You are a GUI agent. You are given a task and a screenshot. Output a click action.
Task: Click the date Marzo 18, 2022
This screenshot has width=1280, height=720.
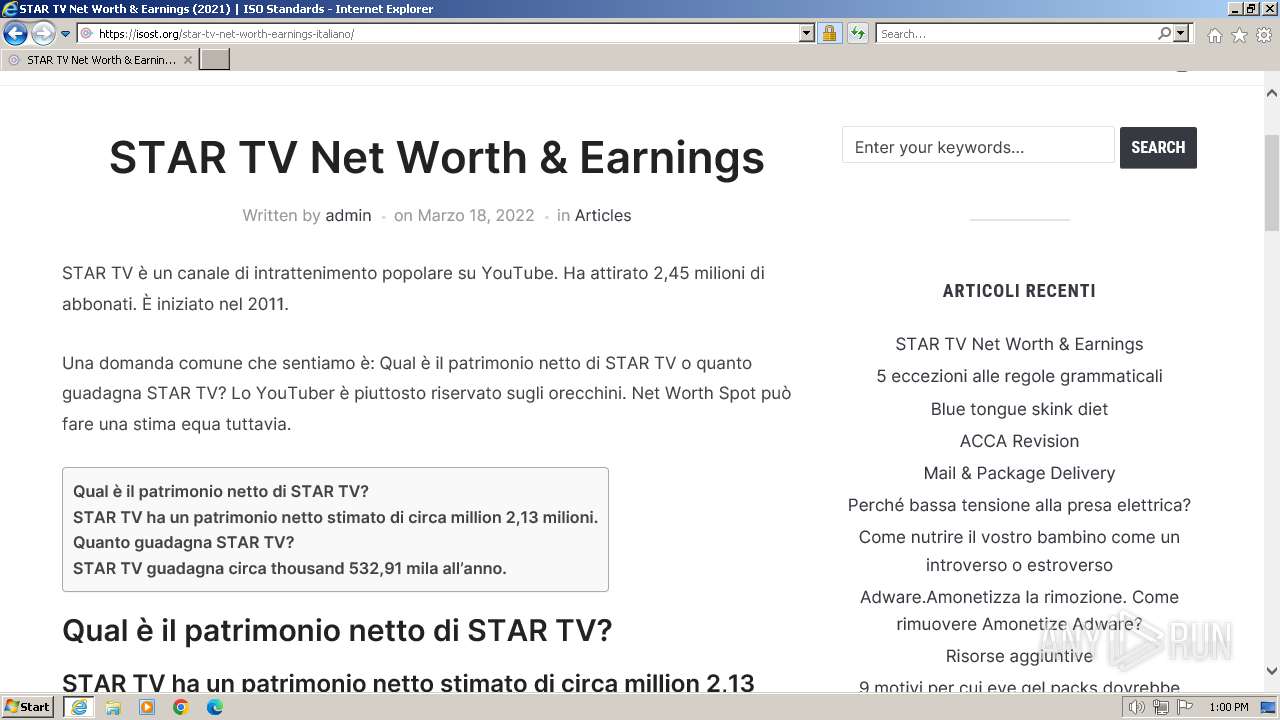click(476, 215)
